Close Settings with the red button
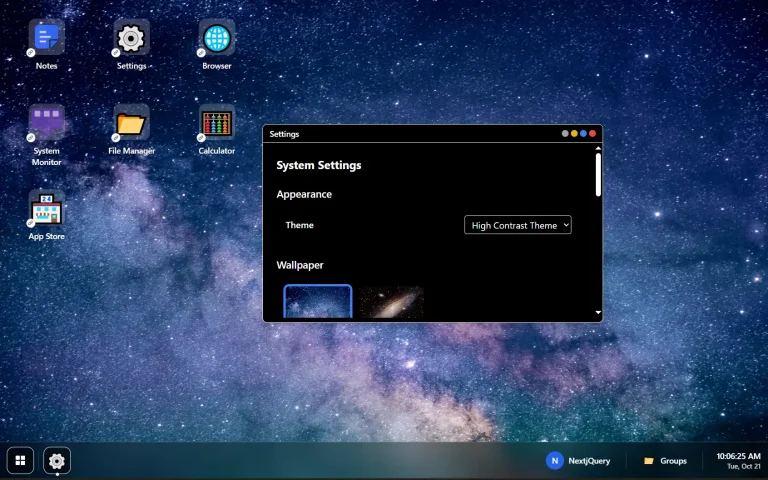 coord(592,133)
